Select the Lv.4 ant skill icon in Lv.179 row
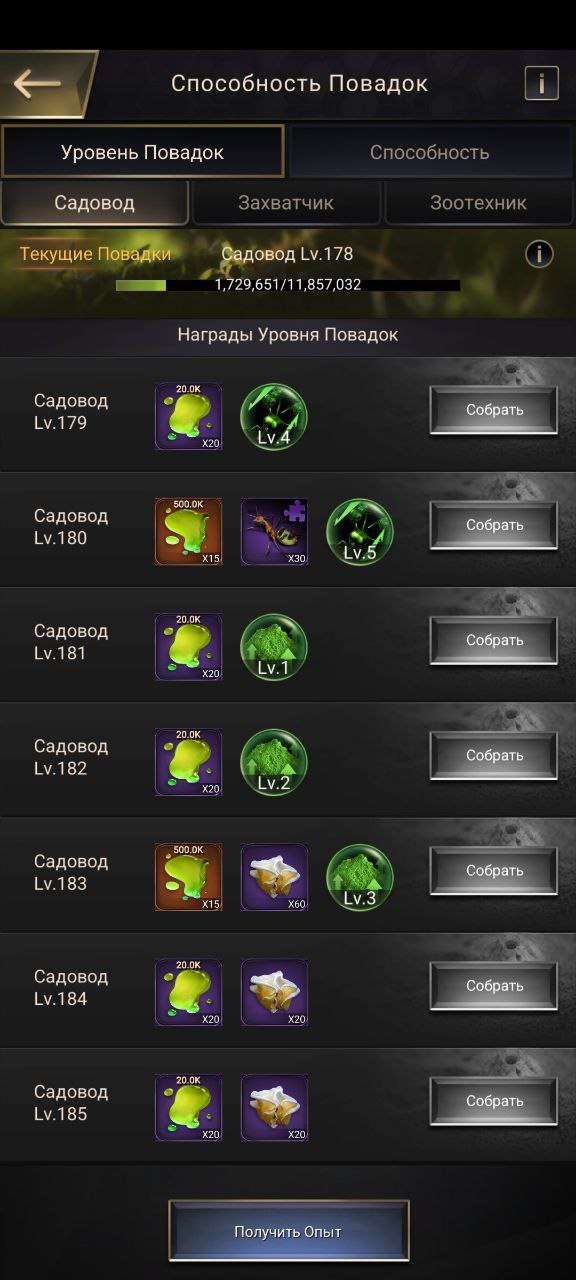The height and width of the screenshot is (1280, 576). click(x=274, y=416)
